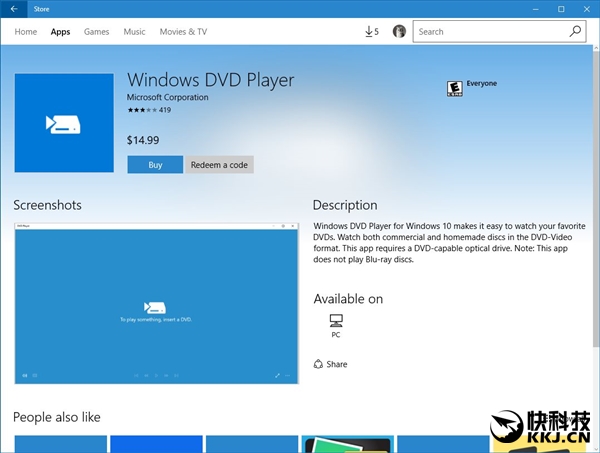Image resolution: width=600 pixels, height=453 pixels.
Task: Click the Share icon
Action: 318,364
